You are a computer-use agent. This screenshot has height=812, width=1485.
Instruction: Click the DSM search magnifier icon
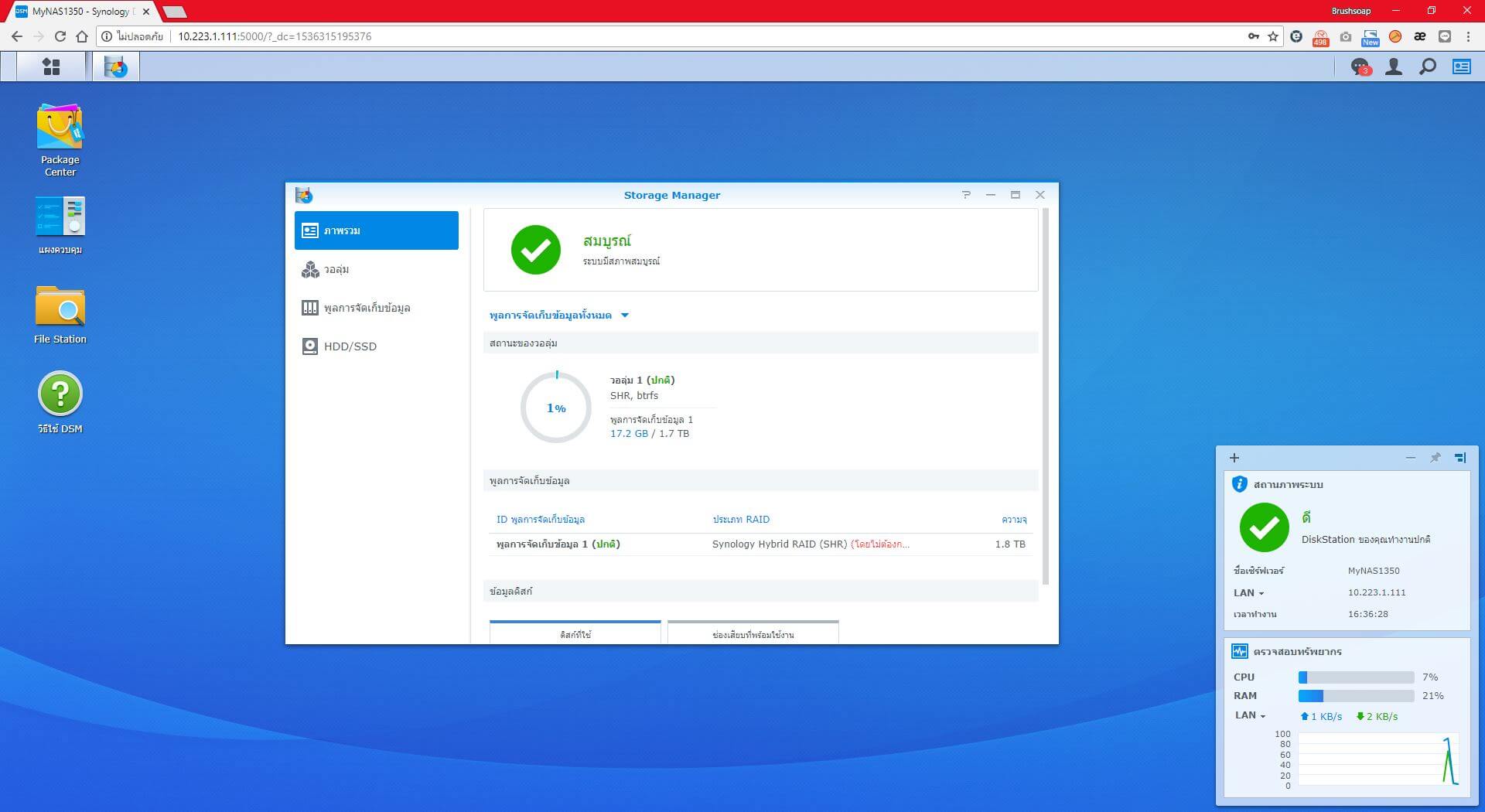pos(1428,67)
